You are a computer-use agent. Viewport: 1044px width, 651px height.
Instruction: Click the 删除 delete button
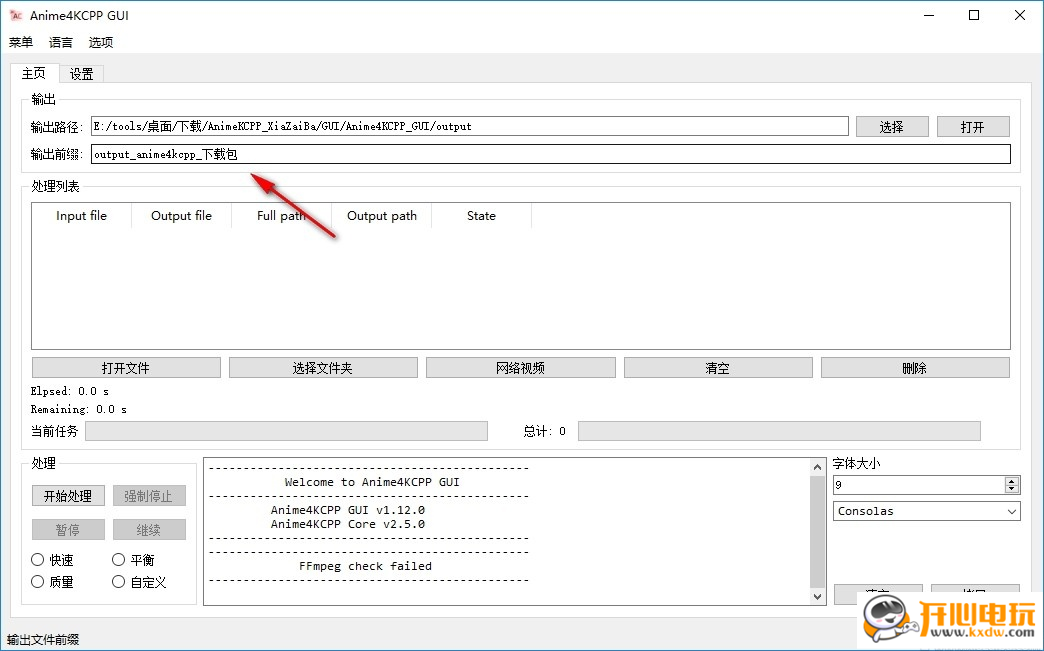[915, 368]
